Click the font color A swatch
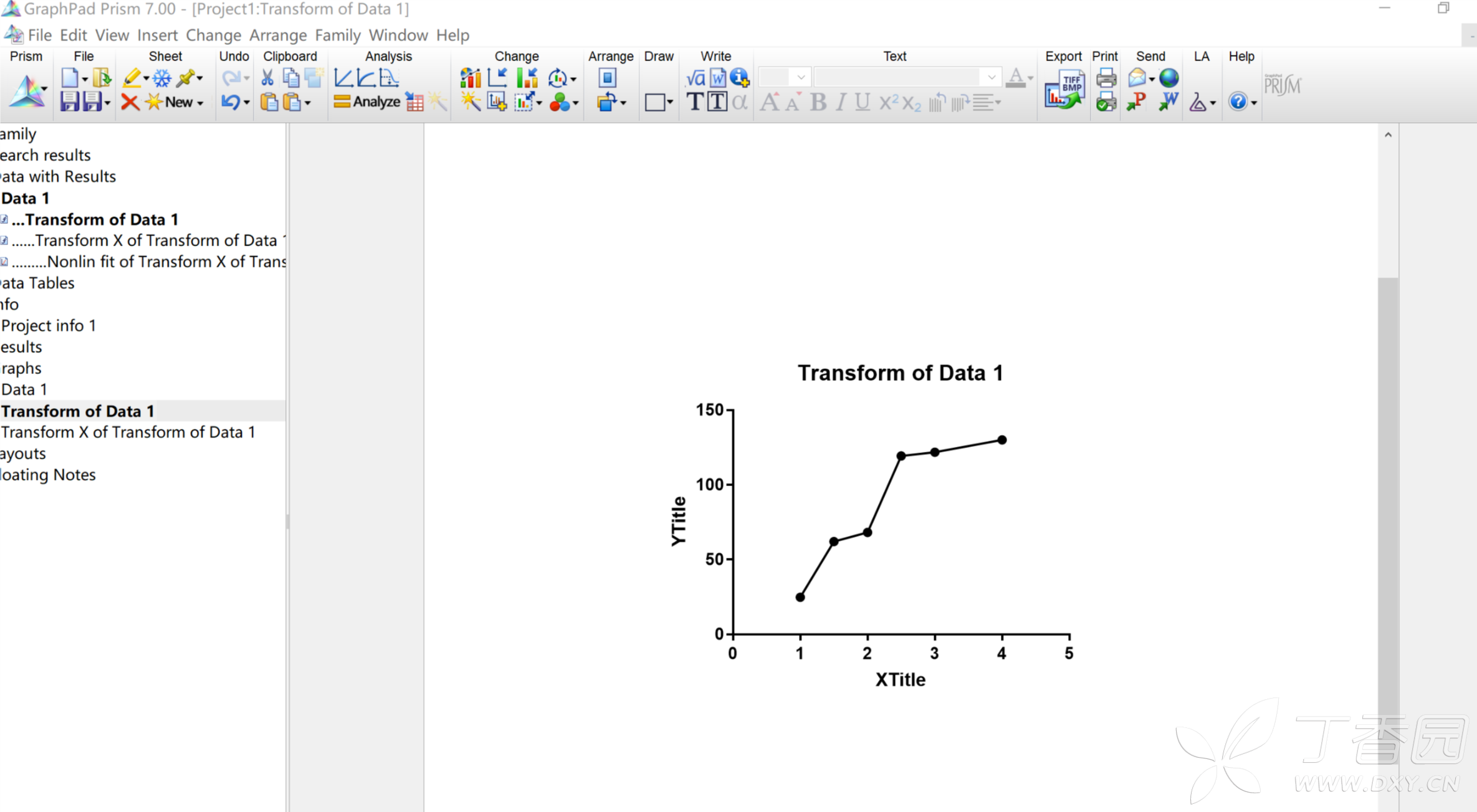 tap(1016, 78)
